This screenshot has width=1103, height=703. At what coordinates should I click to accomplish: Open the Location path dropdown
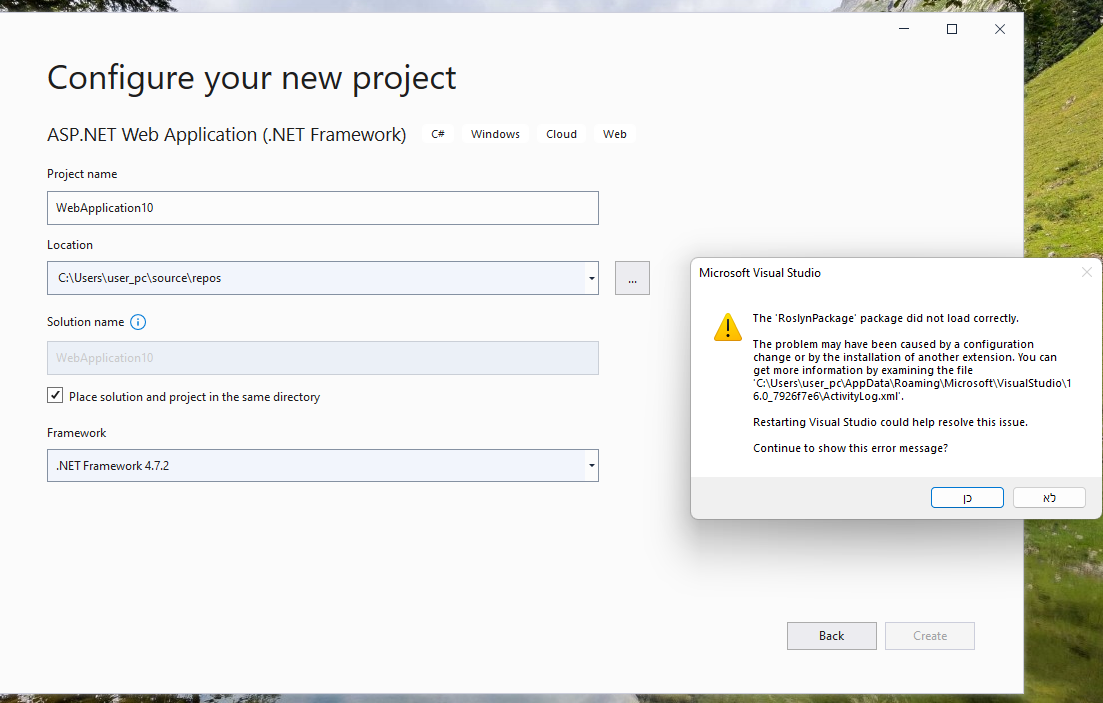(592, 278)
